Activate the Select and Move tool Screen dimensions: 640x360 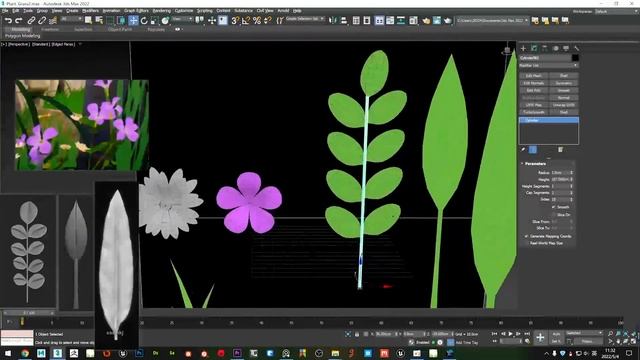click(133, 20)
